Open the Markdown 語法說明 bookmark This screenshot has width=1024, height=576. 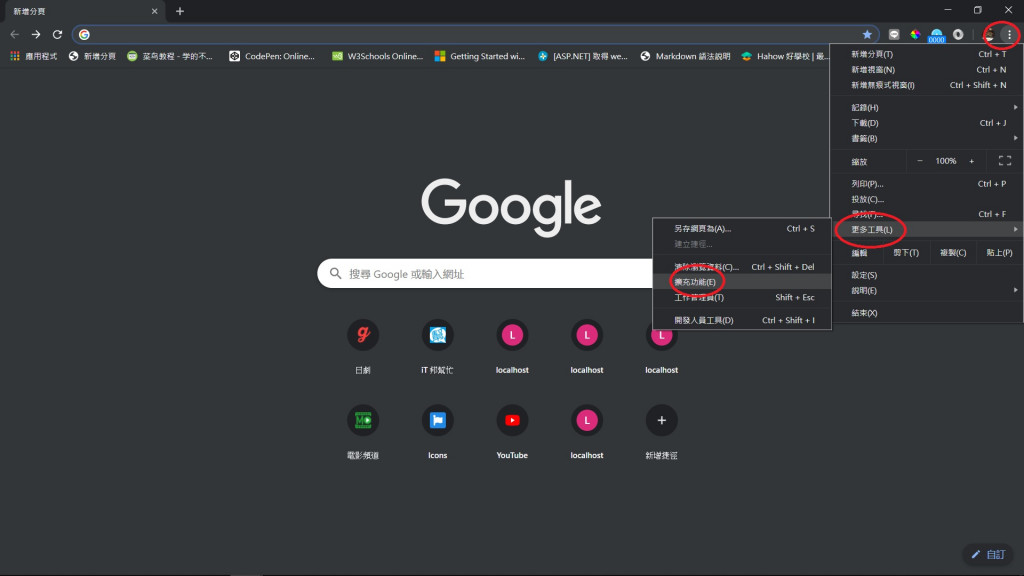pos(685,56)
